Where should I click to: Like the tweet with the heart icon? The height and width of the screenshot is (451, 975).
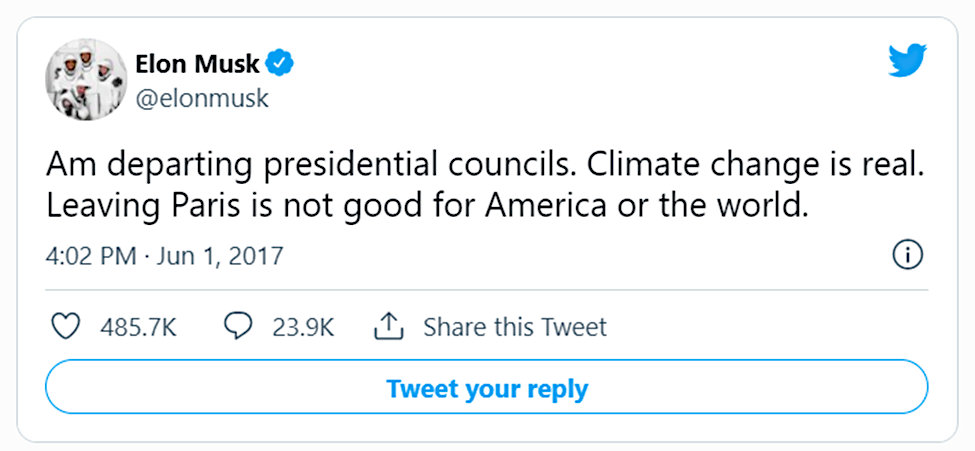65,327
